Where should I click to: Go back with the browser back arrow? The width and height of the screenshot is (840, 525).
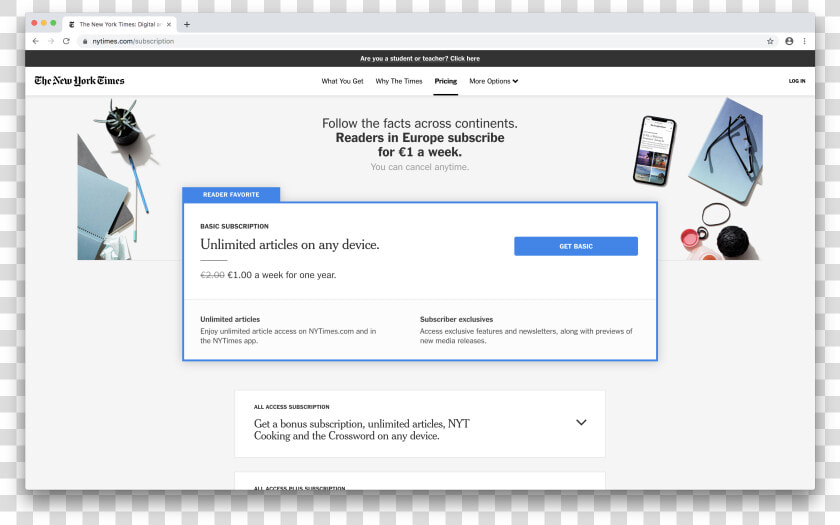pos(35,41)
